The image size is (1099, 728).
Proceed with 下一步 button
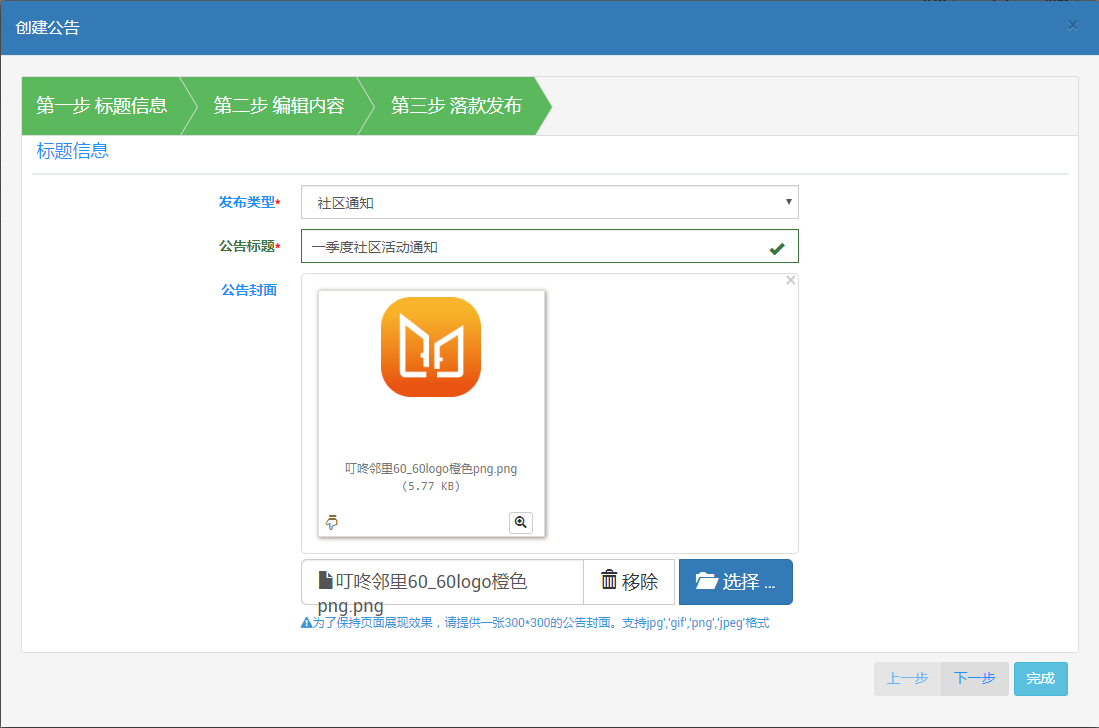[x=975, y=678]
